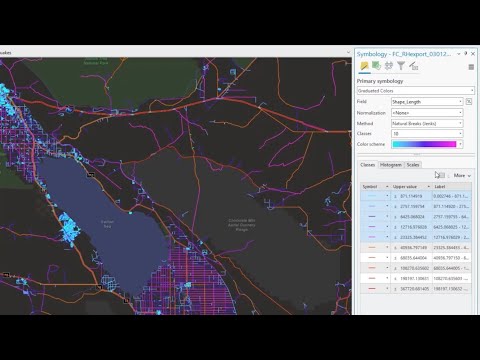Switch to the Classes tab
The height and width of the screenshot is (360, 480).
[368, 165]
